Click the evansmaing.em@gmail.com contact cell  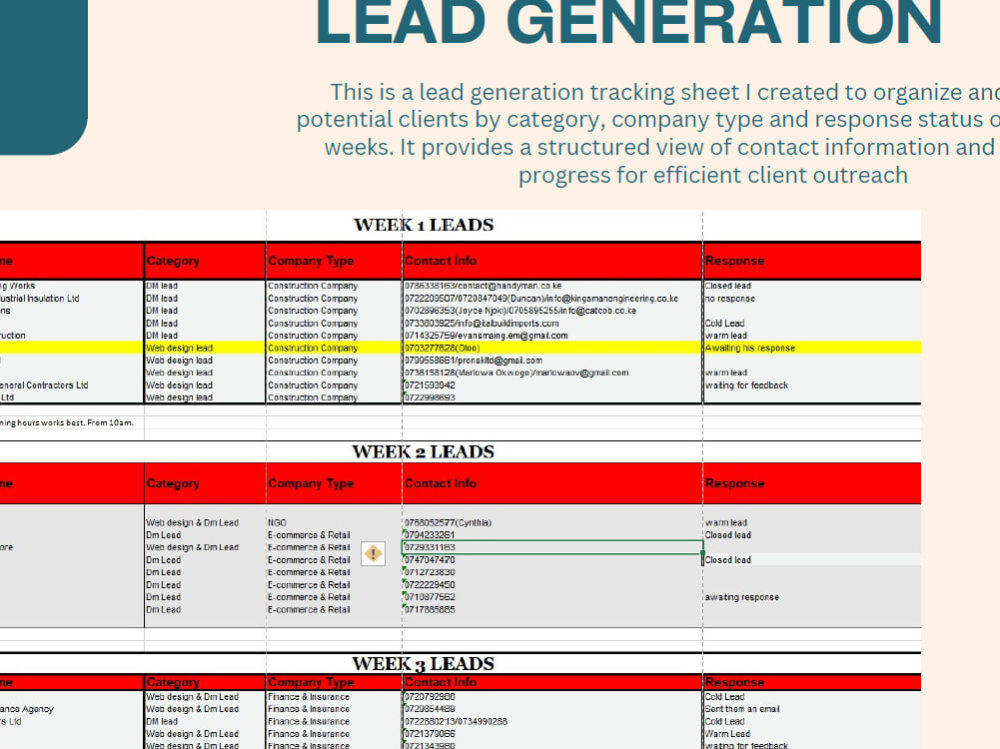click(x=552, y=336)
